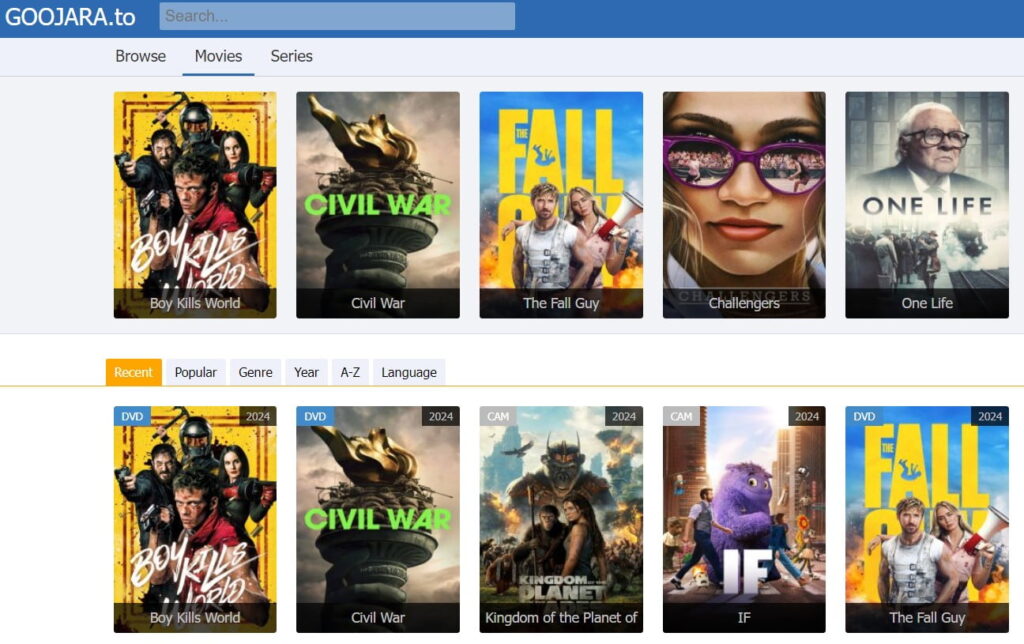Open featured The Fall Guy poster
The image size is (1024, 644).
point(561,205)
